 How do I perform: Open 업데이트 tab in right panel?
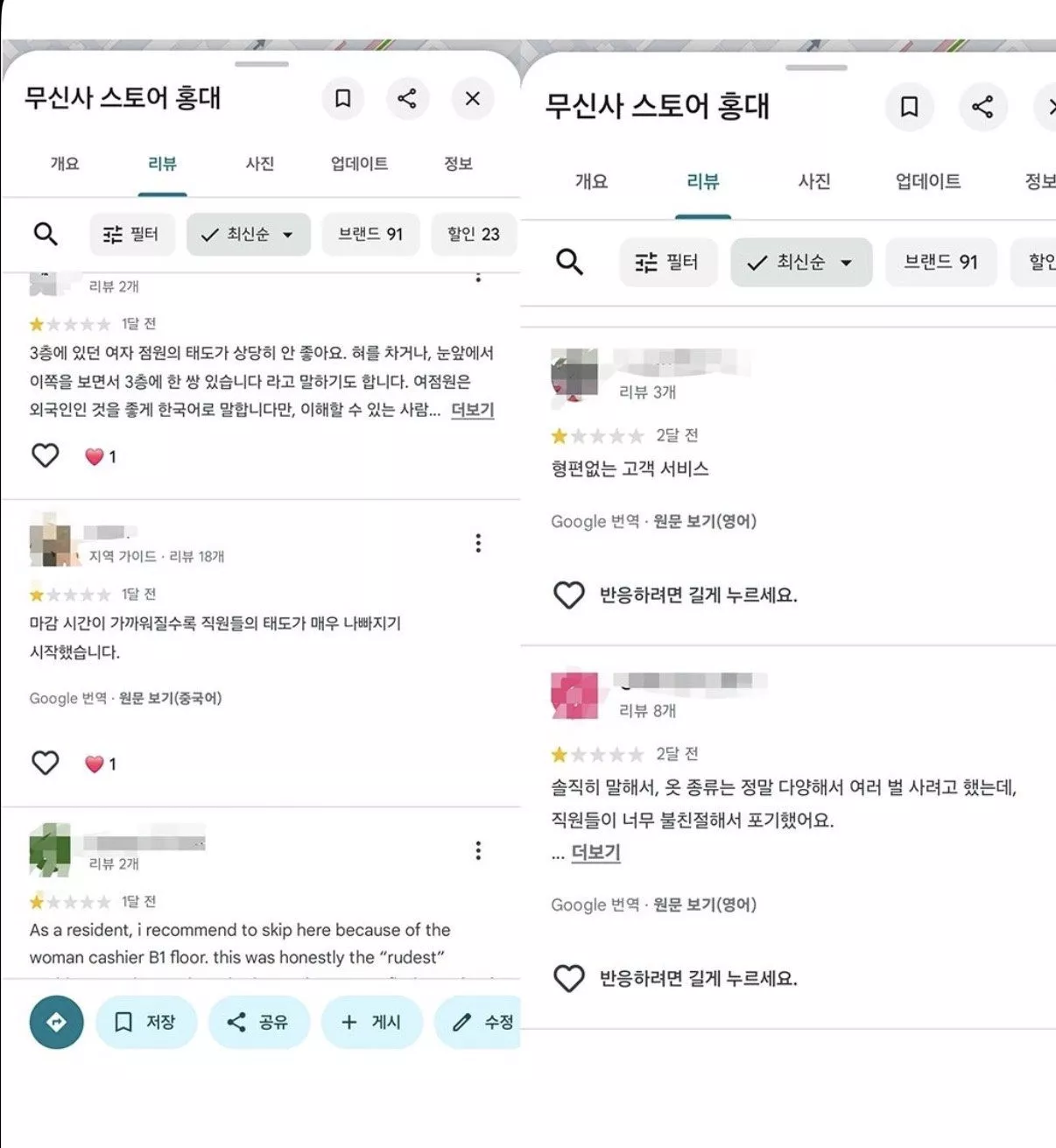click(927, 181)
